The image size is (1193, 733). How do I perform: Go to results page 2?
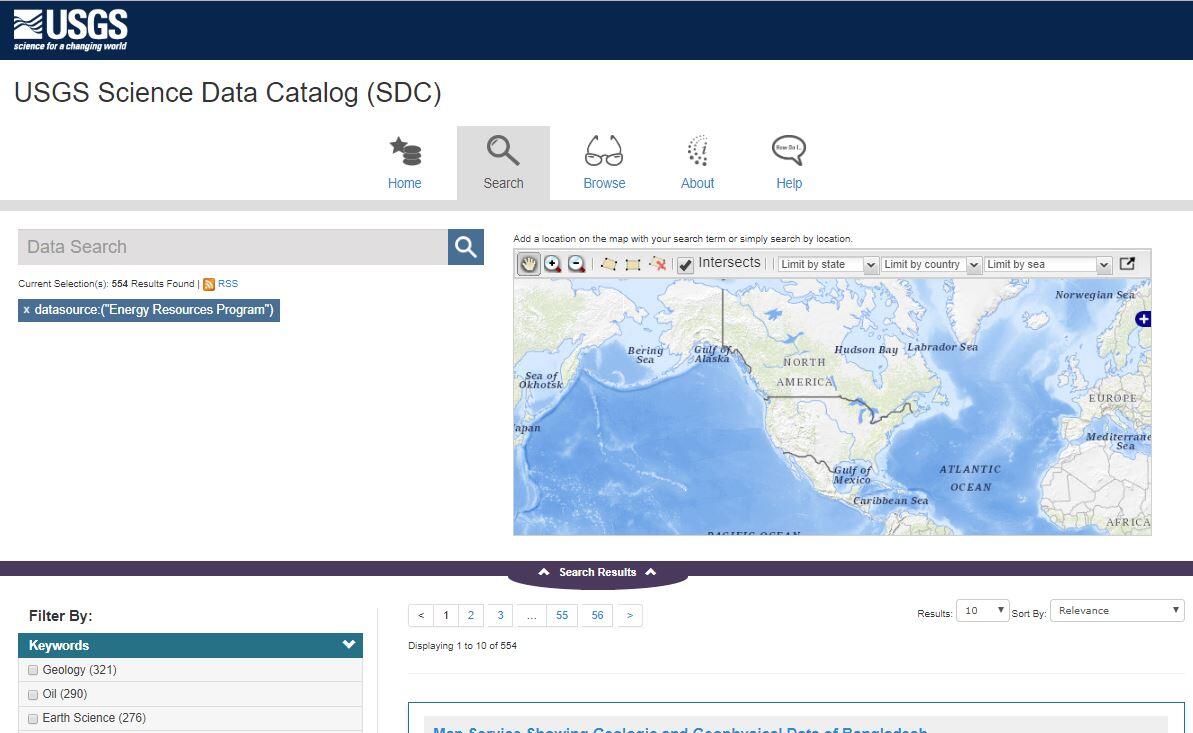471,615
